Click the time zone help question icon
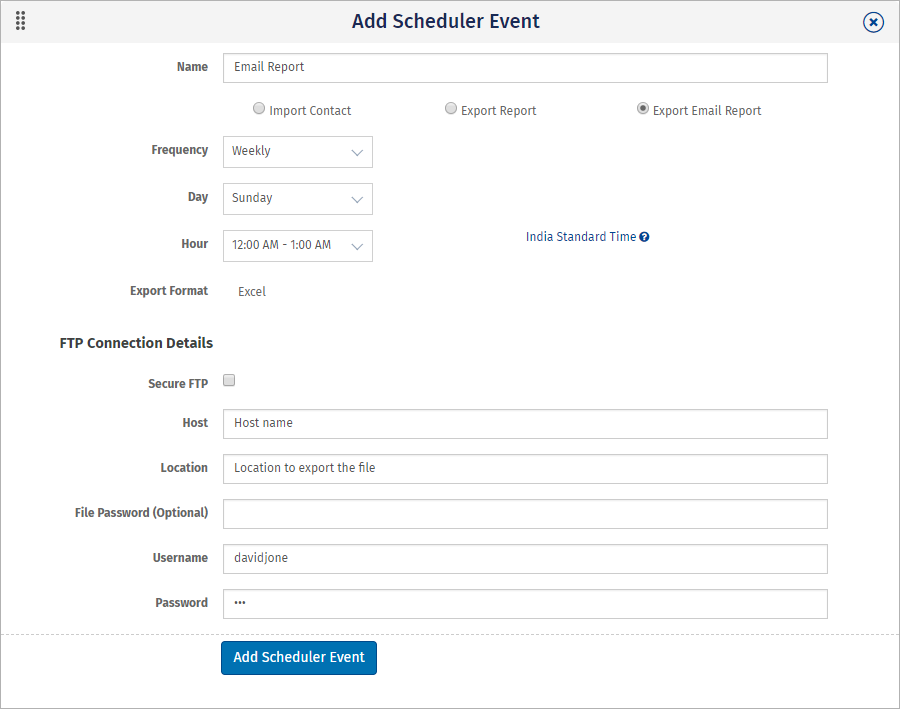This screenshot has height=709, width=900. [x=645, y=237]
